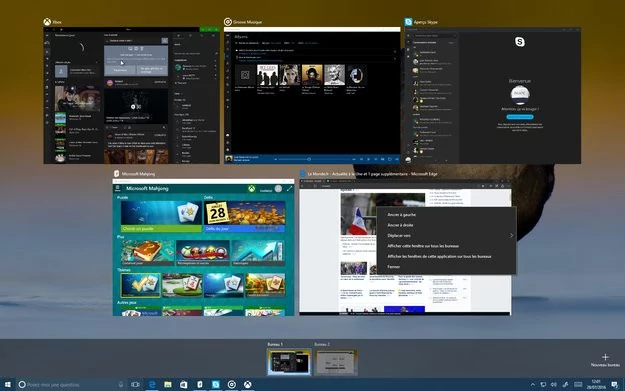Image resolution: width=625 pixels, height=391 pixels.
Task: Click the full-screen arrow icon in Mahjong
Action: (x=290, y=189)
